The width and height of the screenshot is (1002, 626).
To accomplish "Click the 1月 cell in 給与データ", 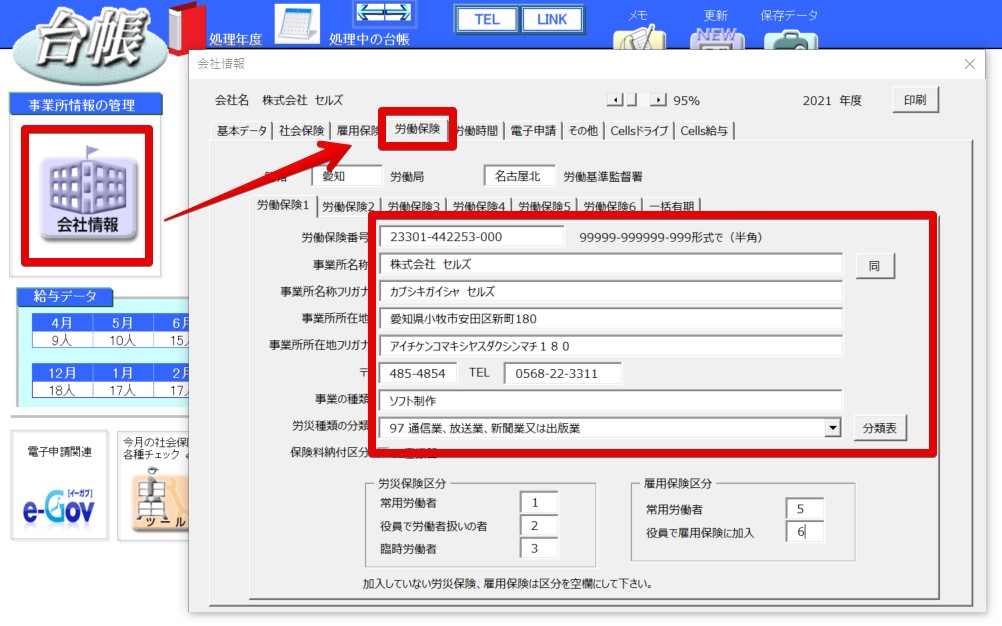I will [x=123, y=373].
